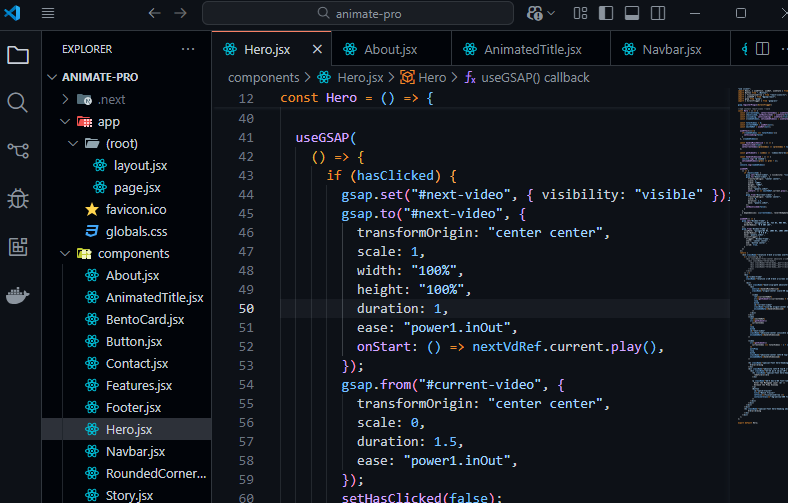Click the EXPLORER panel title

click(x=87, y=49)
